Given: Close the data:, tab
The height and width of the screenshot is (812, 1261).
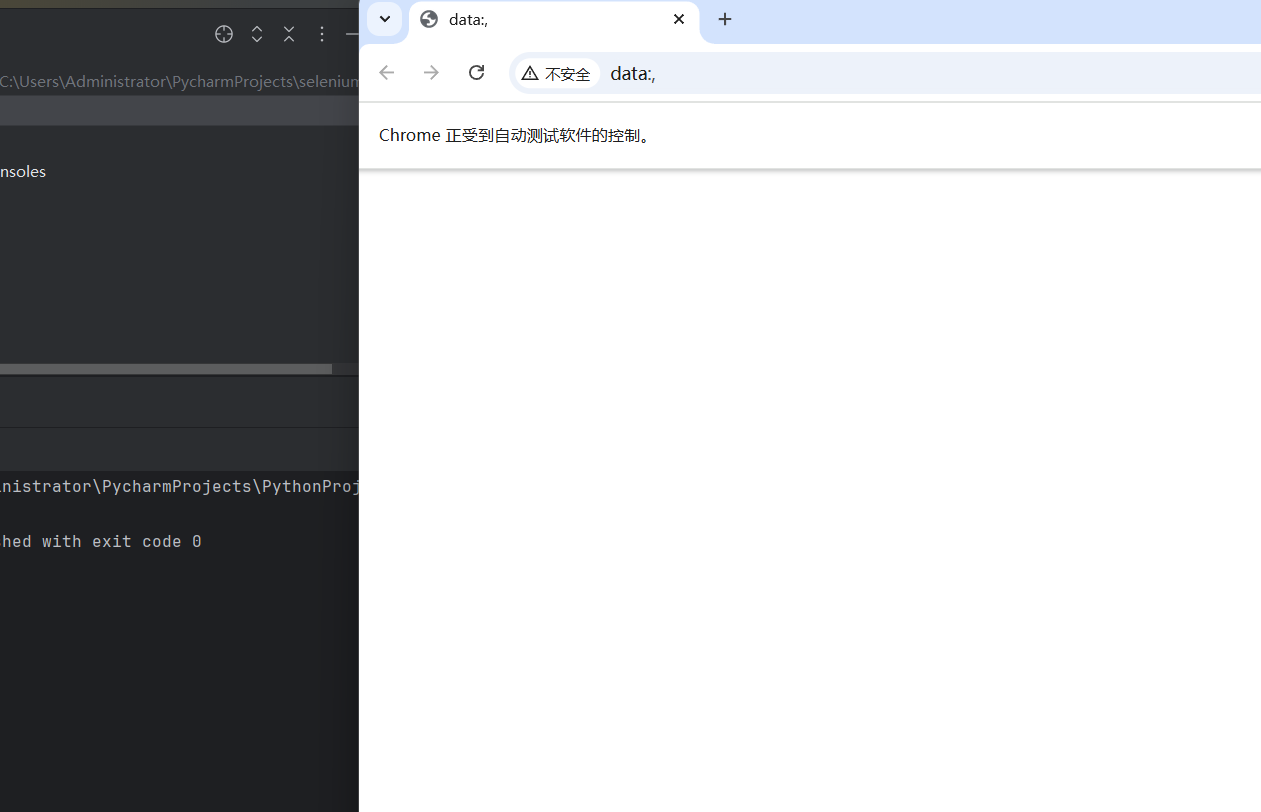Looking at the screenshot, I should point(679,19).
